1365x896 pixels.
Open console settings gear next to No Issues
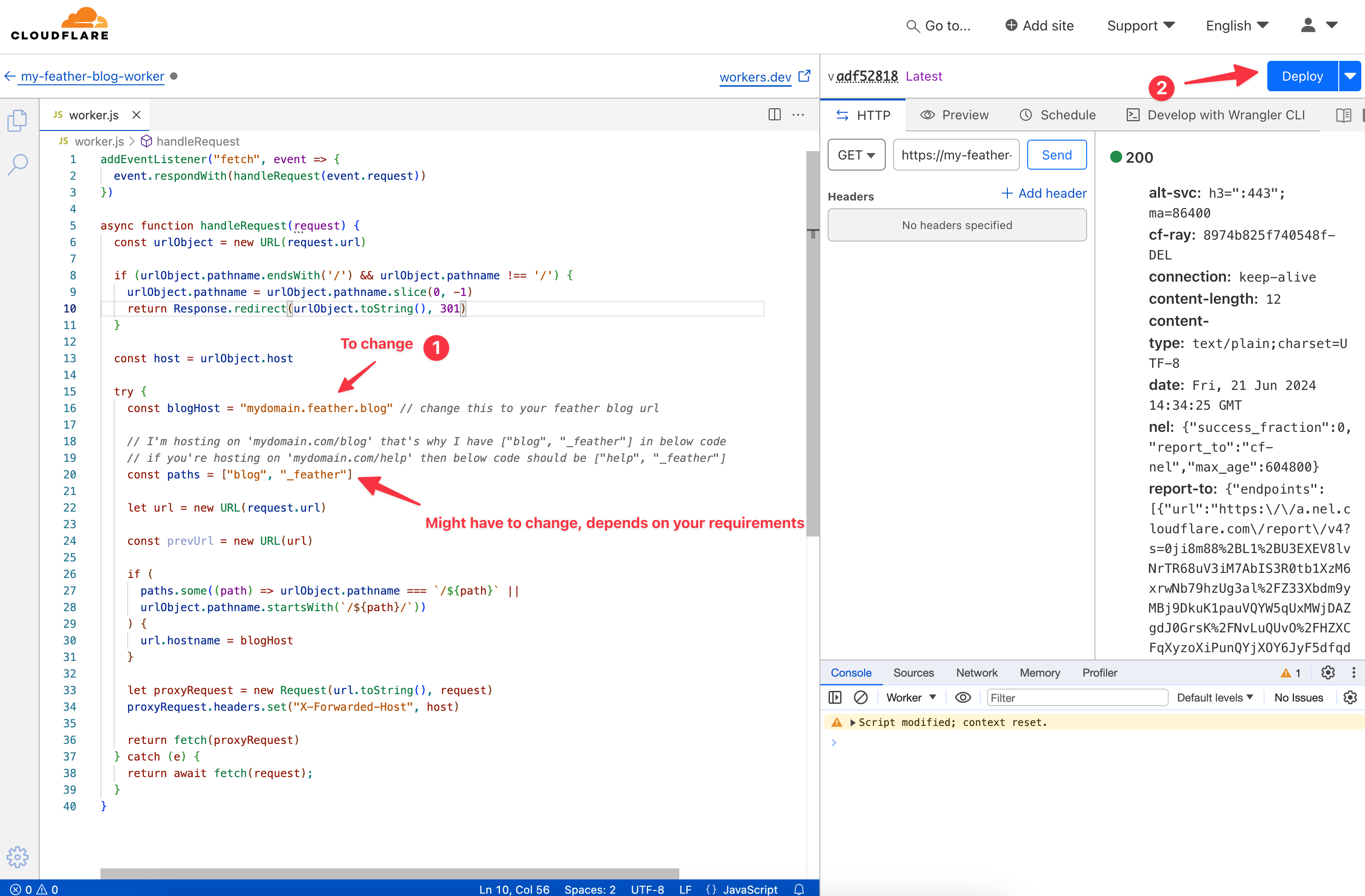point(1350,697)
